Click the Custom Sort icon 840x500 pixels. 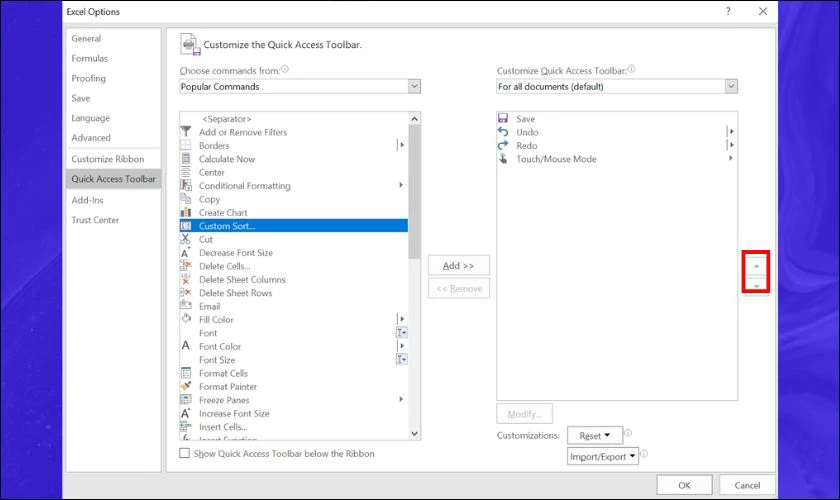pyautogui.click(x=186, y=226)
